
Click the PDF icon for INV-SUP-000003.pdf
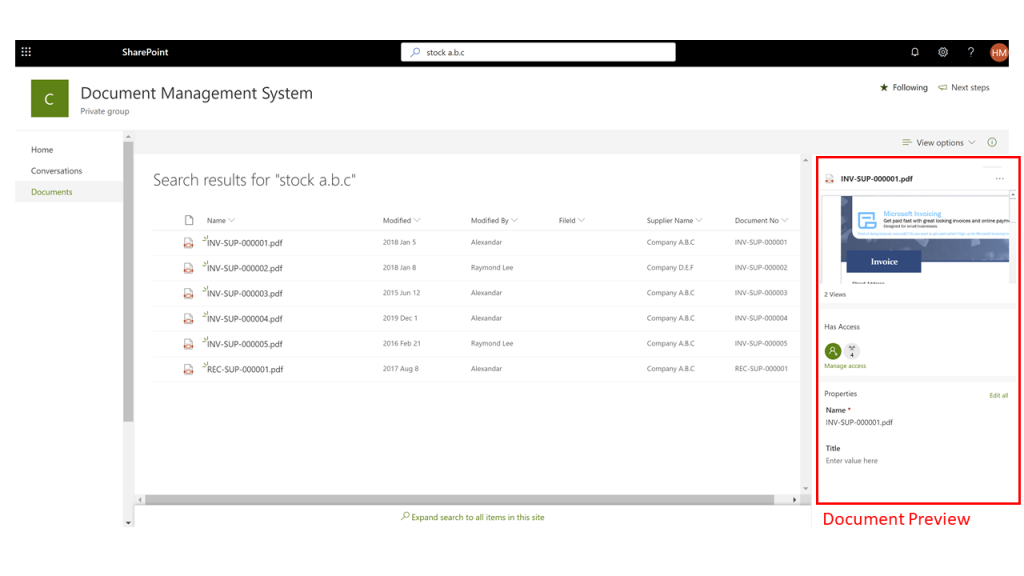pyautogui.click(x=188, y=294)
